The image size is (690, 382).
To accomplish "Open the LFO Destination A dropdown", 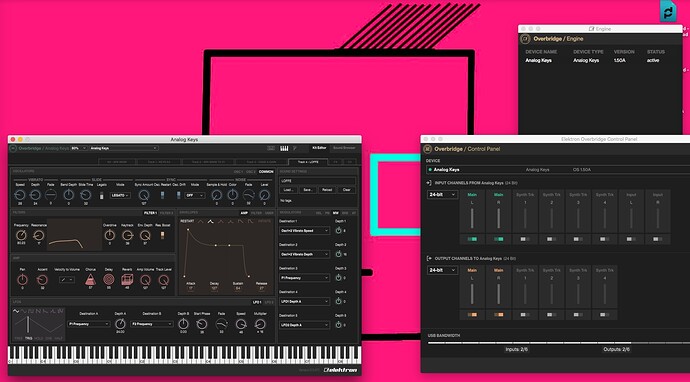I will [x=89, y=324].
